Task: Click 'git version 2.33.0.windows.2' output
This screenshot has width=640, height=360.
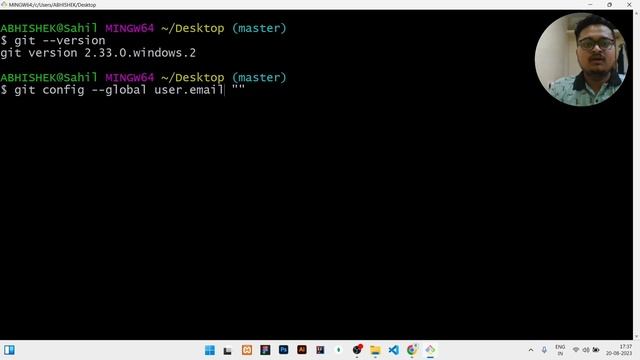Action: pyautogui.click(x=98, y=53)
